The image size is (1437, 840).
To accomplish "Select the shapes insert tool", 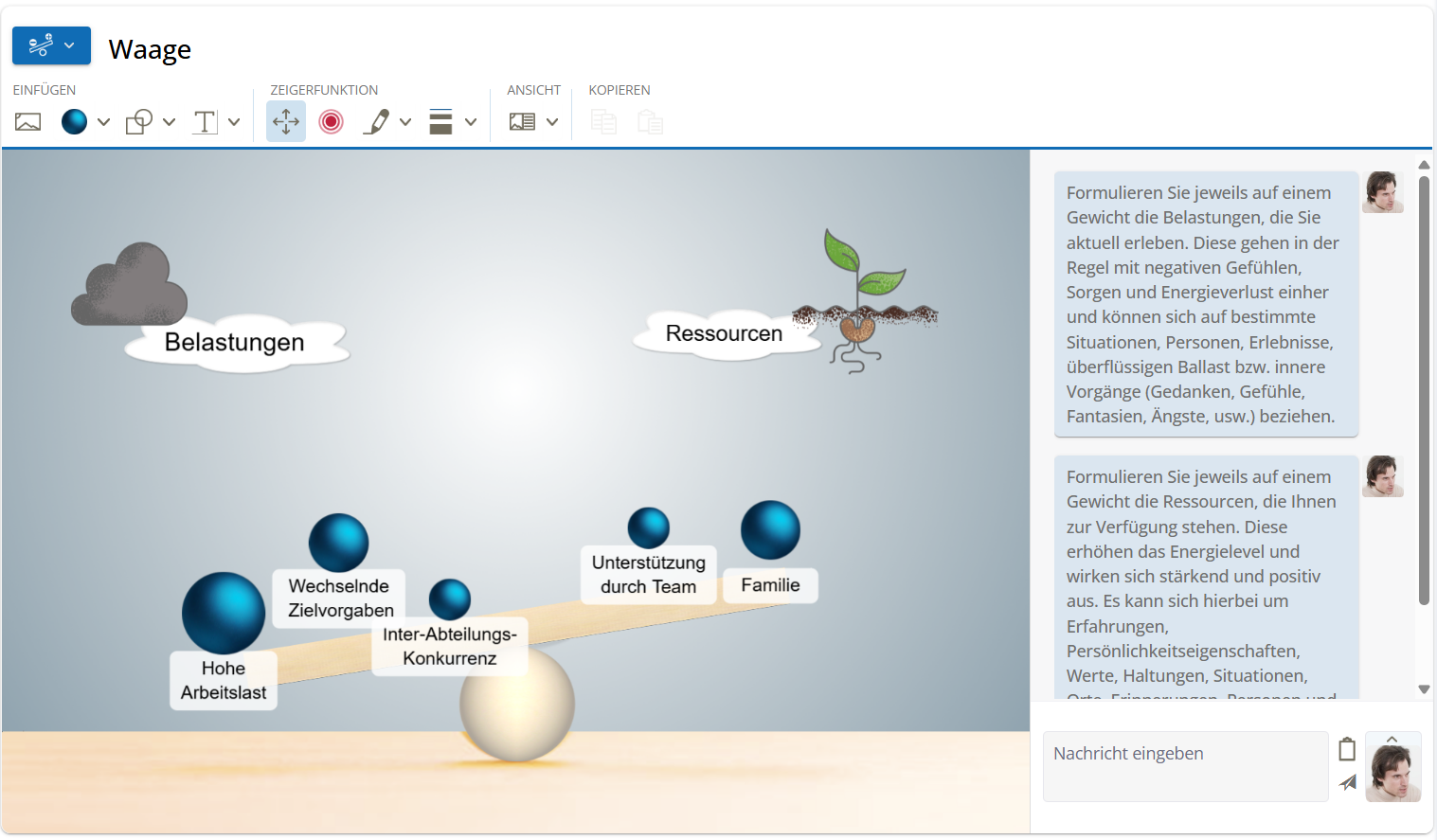I will (x=139, y=122).
